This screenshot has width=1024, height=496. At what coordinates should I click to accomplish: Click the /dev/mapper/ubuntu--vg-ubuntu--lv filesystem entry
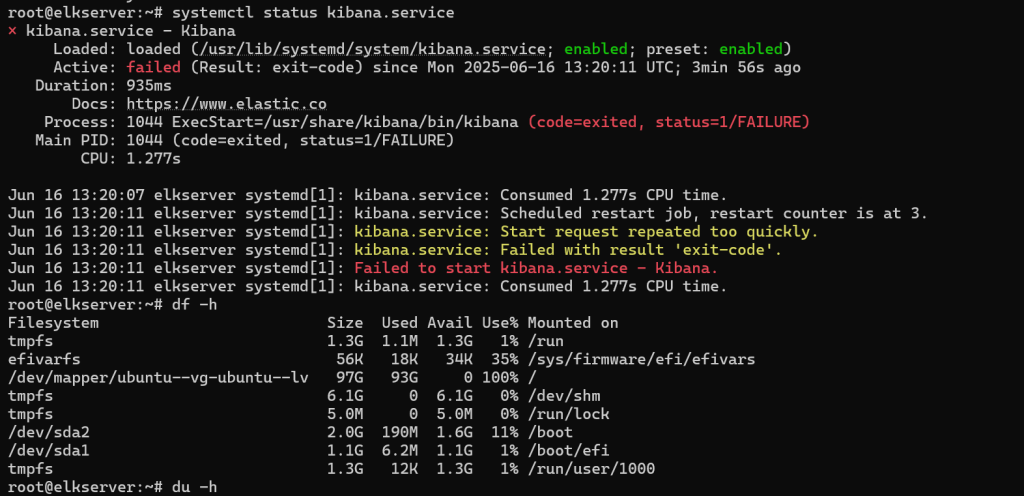(158, 377)
